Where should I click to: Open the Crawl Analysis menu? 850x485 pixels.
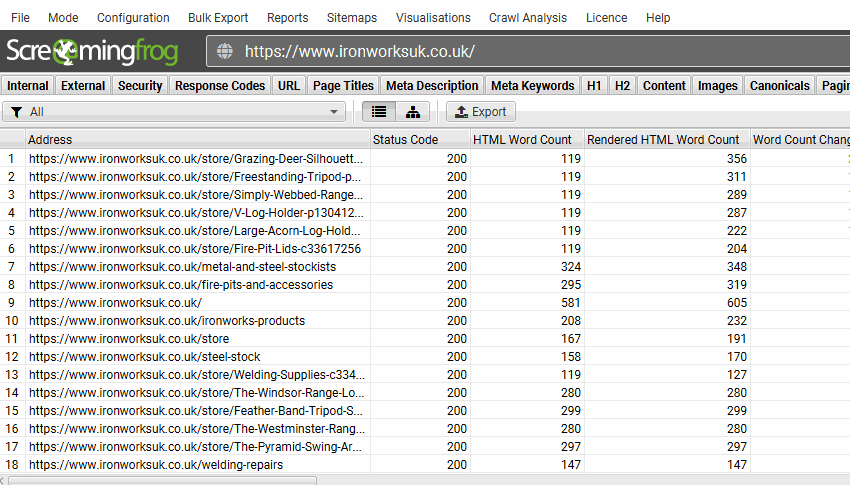(x=527, y=17)
